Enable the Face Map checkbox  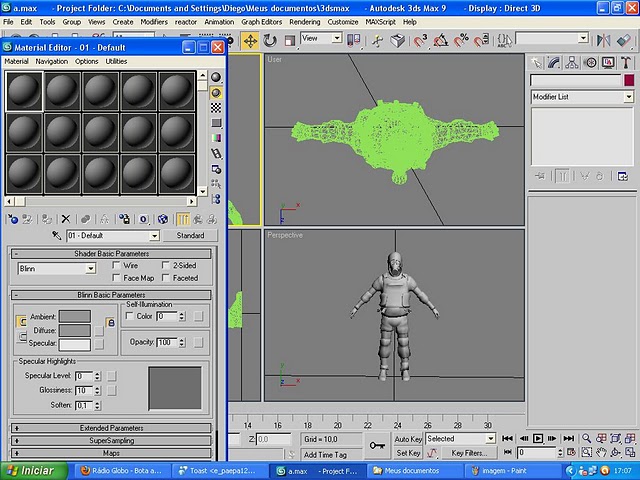(116, 278)
